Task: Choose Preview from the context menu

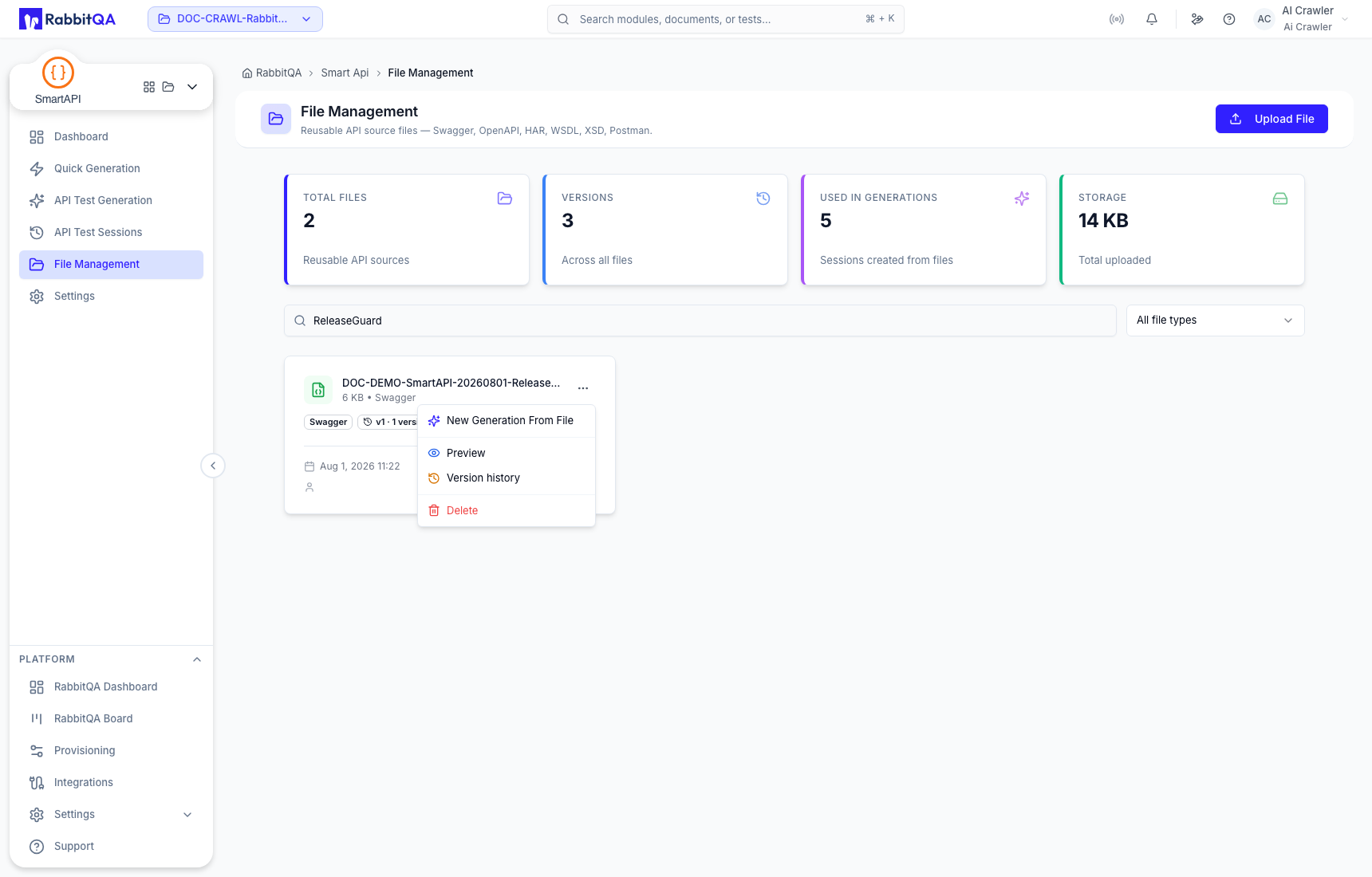Action: (507, 453)
